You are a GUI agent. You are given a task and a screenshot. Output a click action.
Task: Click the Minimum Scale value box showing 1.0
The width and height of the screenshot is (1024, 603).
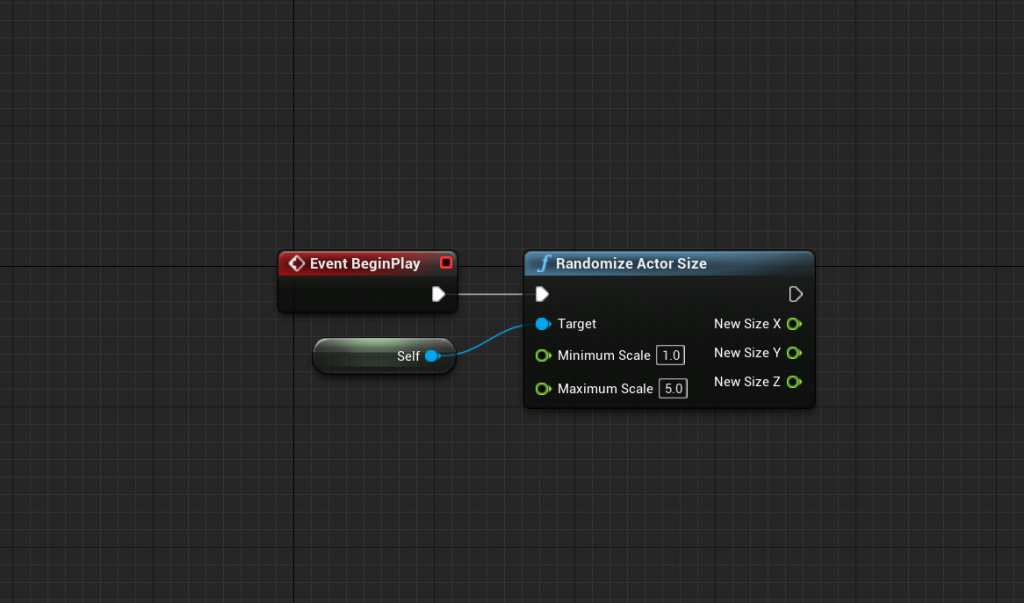click(x=671, y=354)
